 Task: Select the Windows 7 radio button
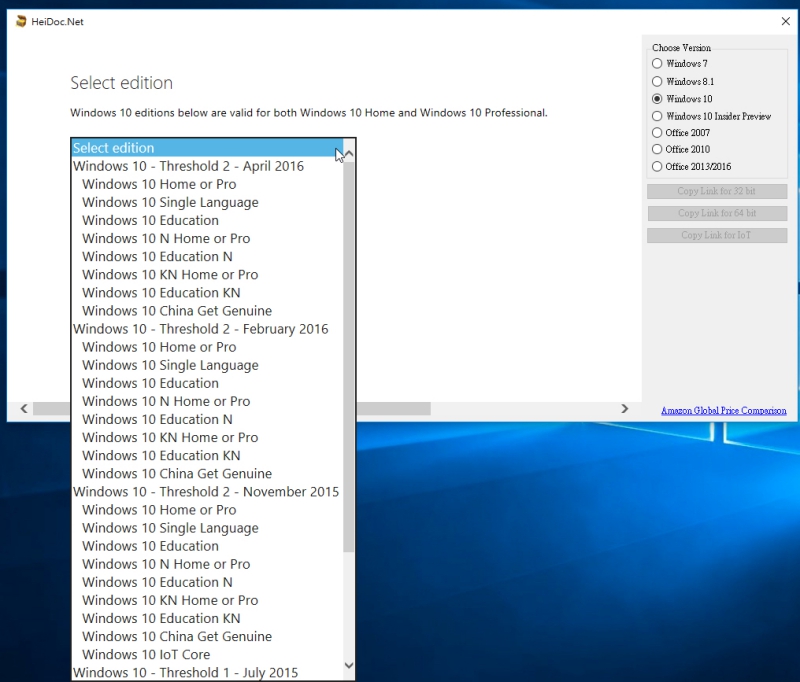(x=657, y=64)
